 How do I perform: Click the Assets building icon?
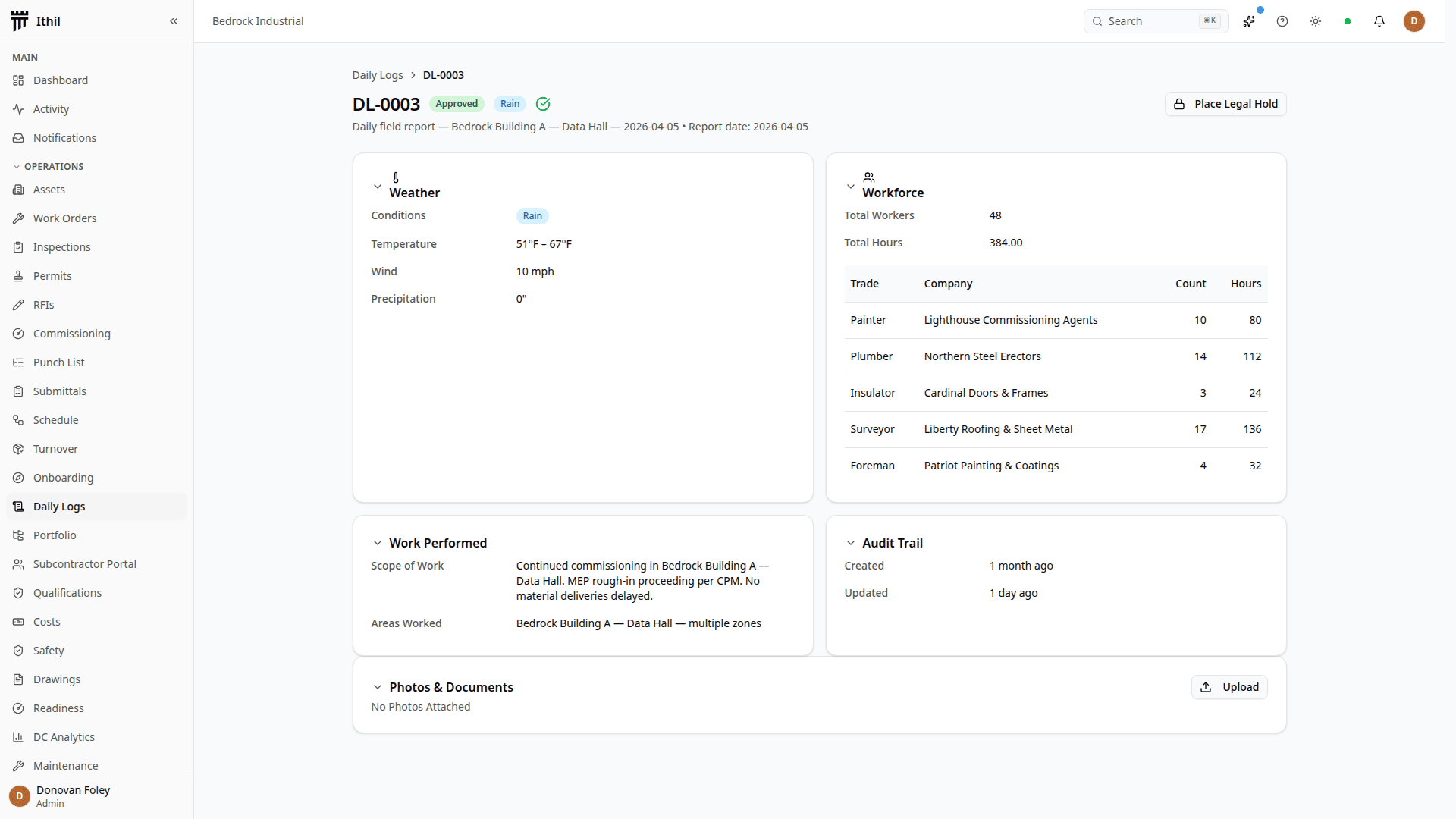pyautogui.click(x=18, y=190)
